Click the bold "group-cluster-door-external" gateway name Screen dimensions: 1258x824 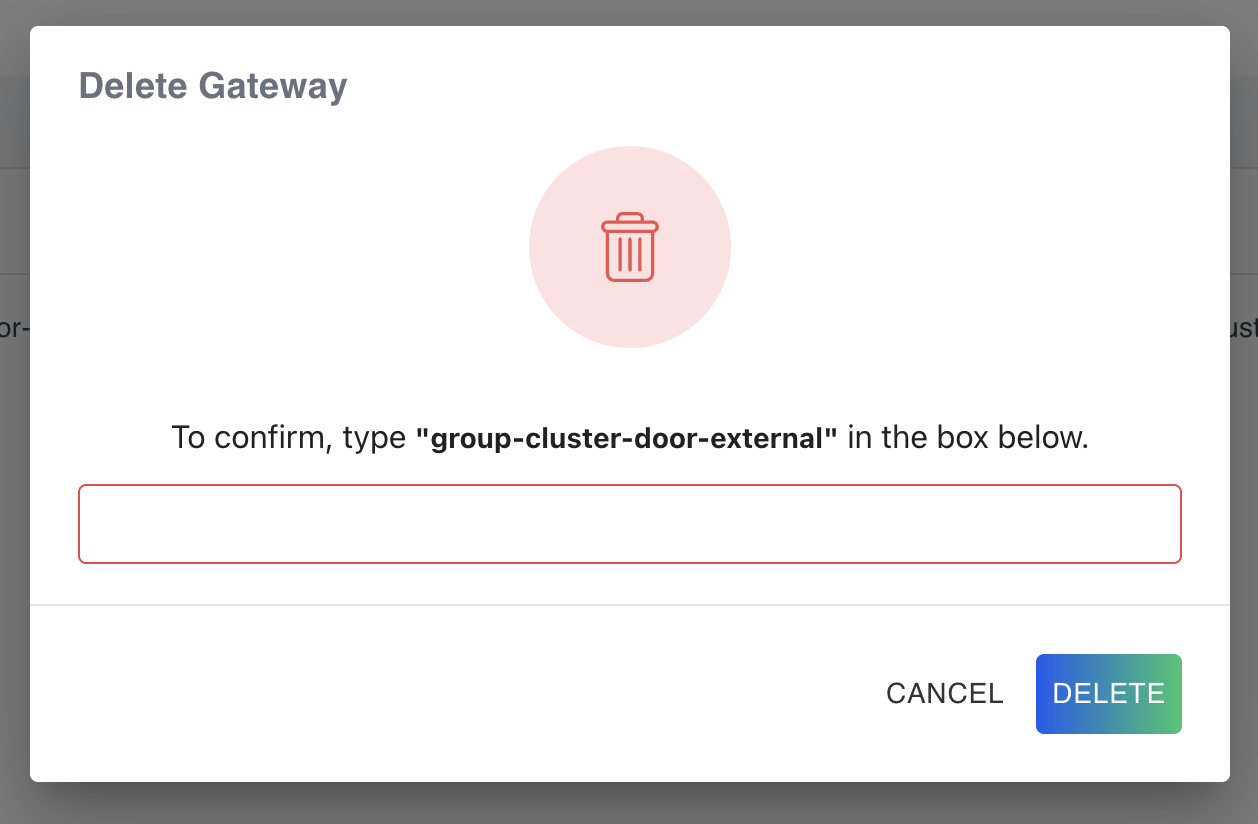tap(628, 438)
